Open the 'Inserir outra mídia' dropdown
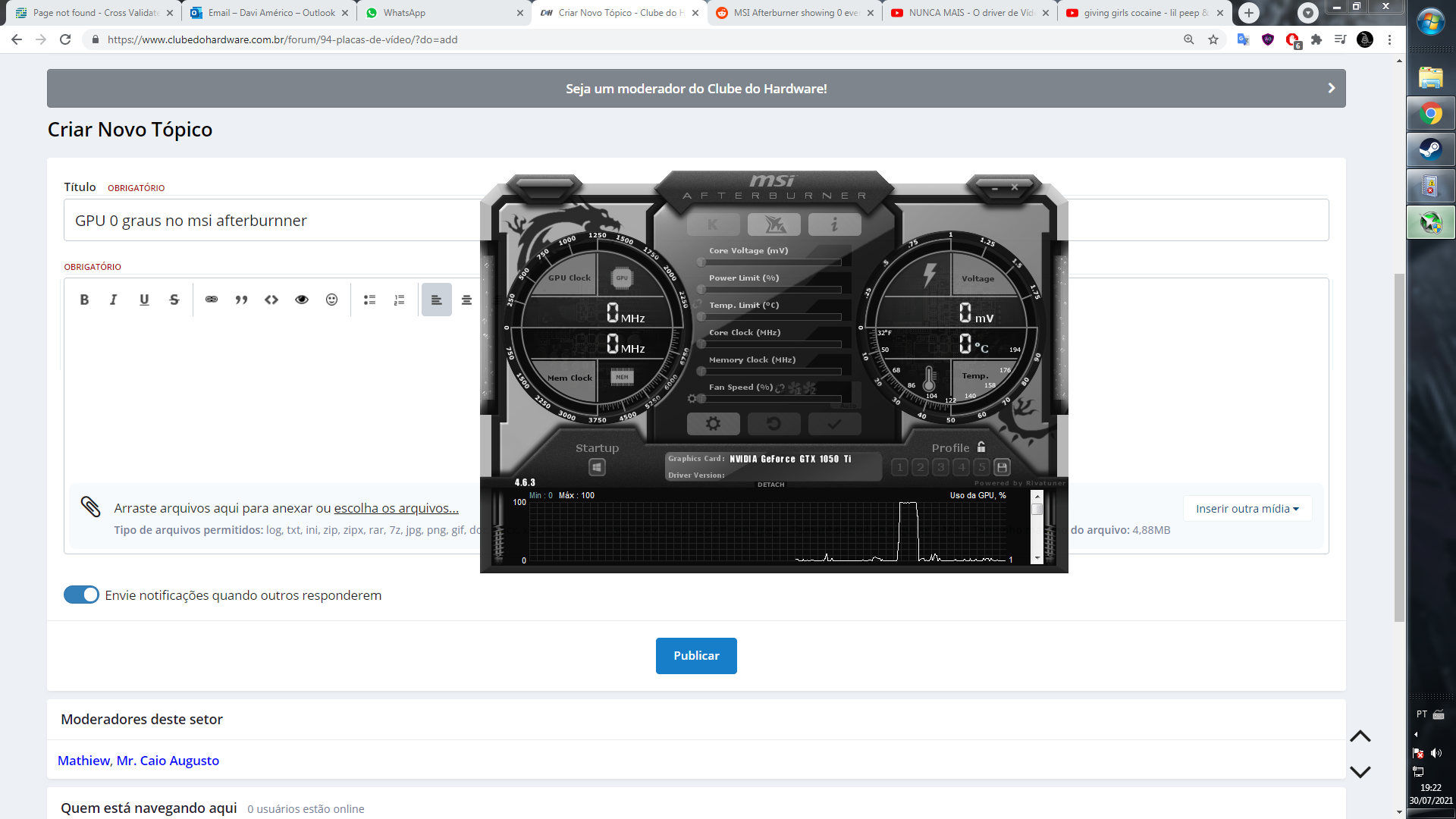 [1247, 509]
